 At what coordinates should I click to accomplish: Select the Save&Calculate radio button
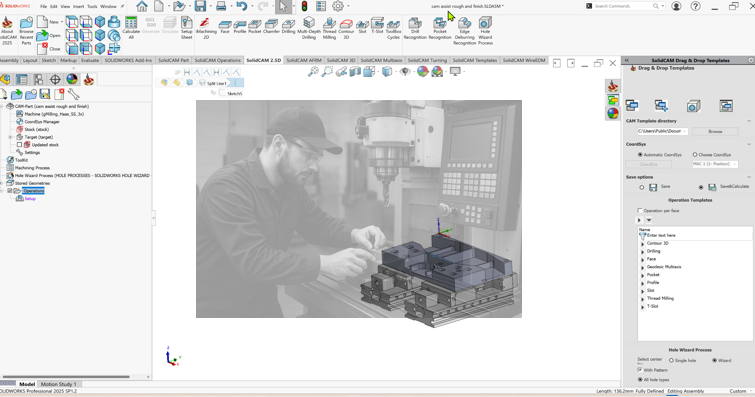tap(701, 187)
